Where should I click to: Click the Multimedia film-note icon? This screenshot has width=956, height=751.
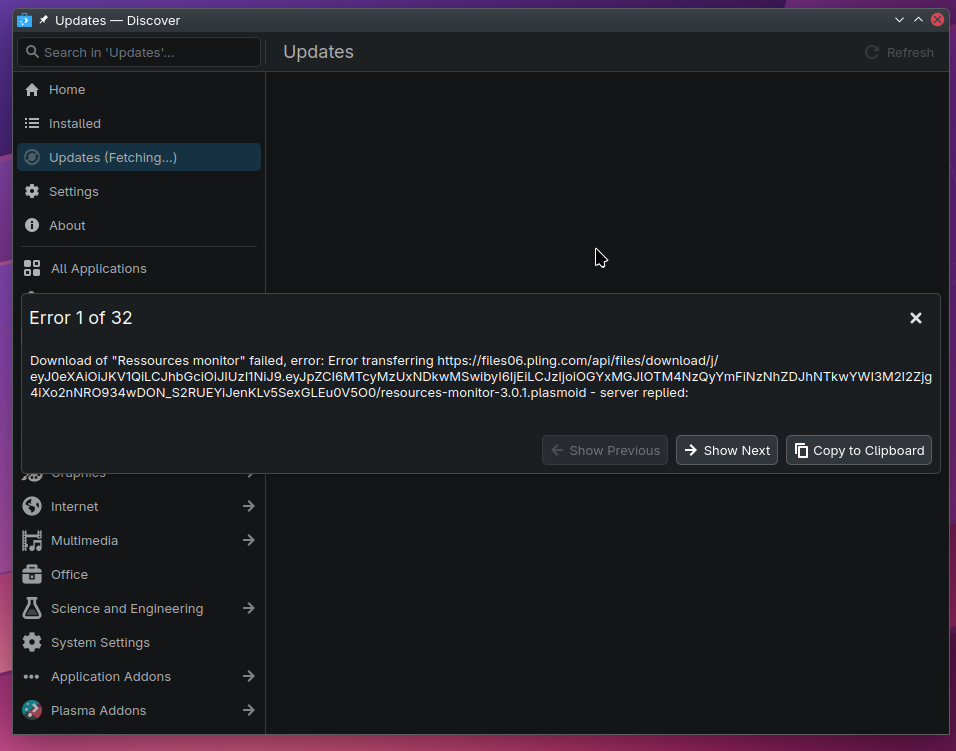(32, 540)
